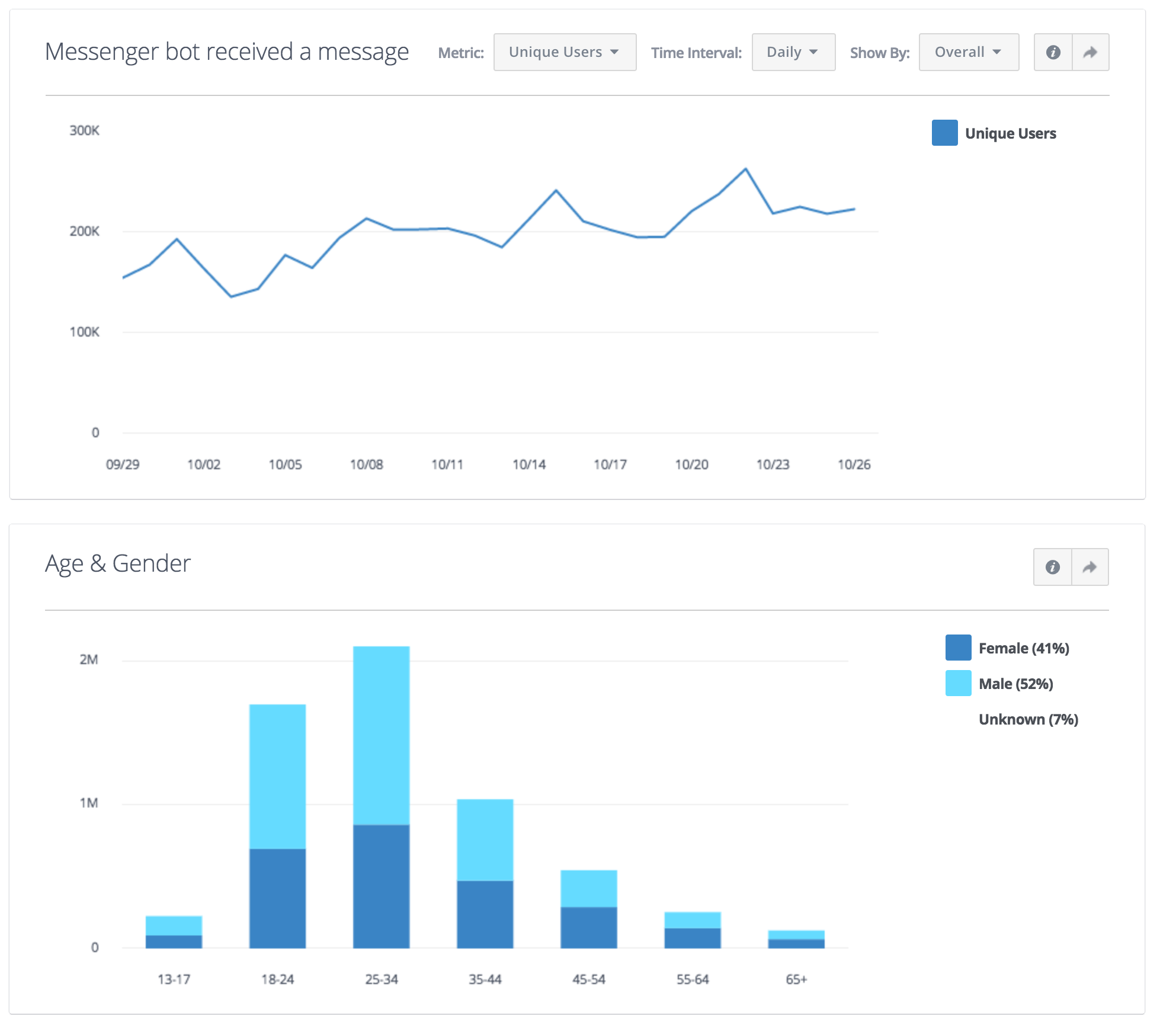The height and width of the screenshot is (1035, 1176).
Task: Open the Daily time interval dropdown
Action: pos(793,52)
